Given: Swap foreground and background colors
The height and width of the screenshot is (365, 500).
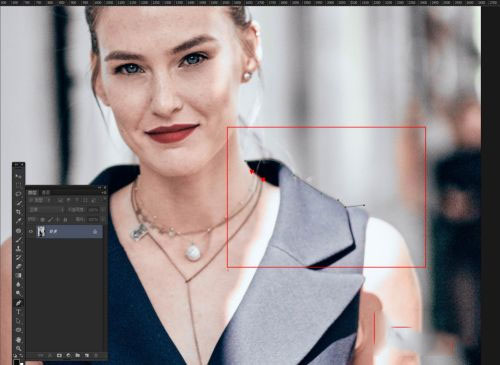Looking at the screenshot, I should pyautogui.click(x=22, y=356).
